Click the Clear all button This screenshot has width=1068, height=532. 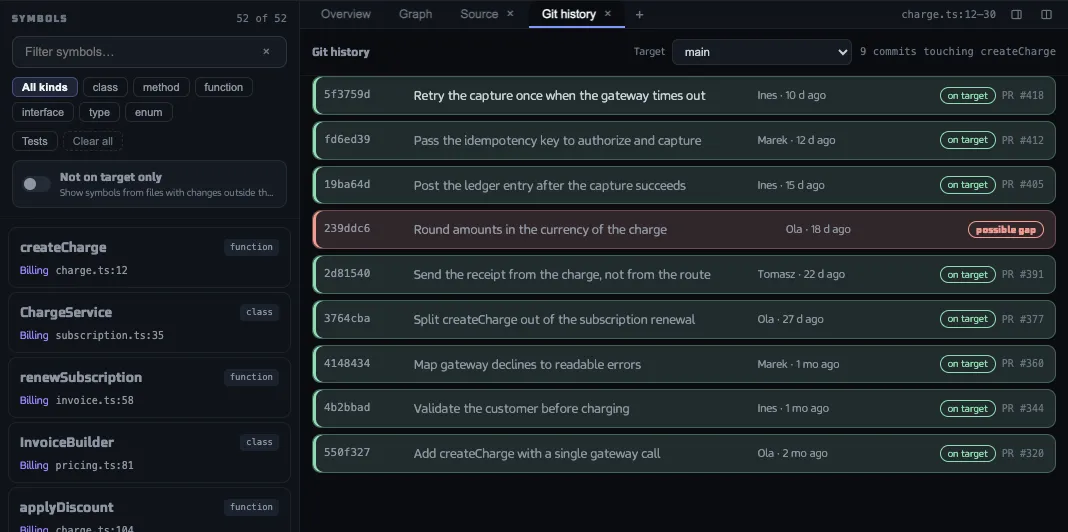point(93,141)
